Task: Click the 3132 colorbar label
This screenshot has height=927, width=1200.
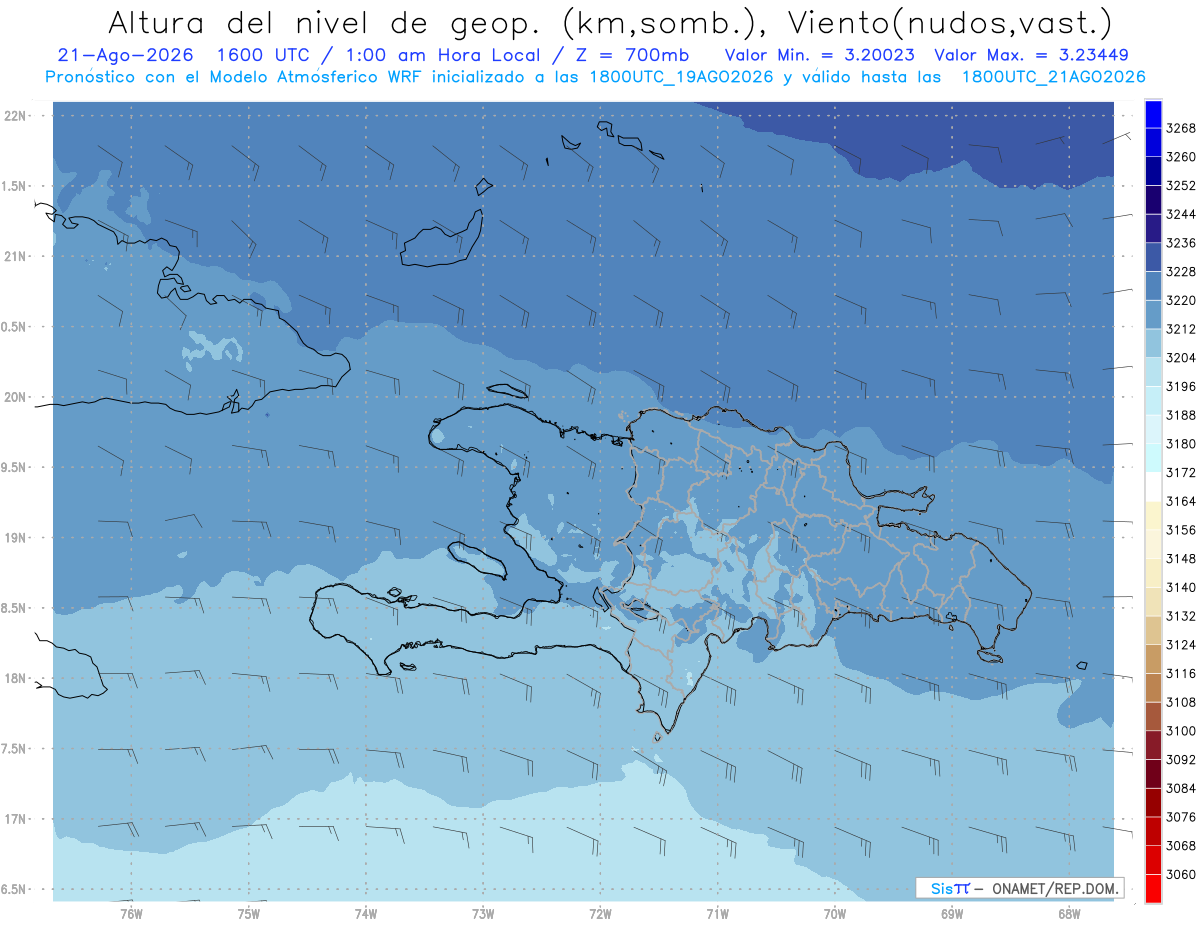Action: pyautogui.click(x=1181, y=617)
